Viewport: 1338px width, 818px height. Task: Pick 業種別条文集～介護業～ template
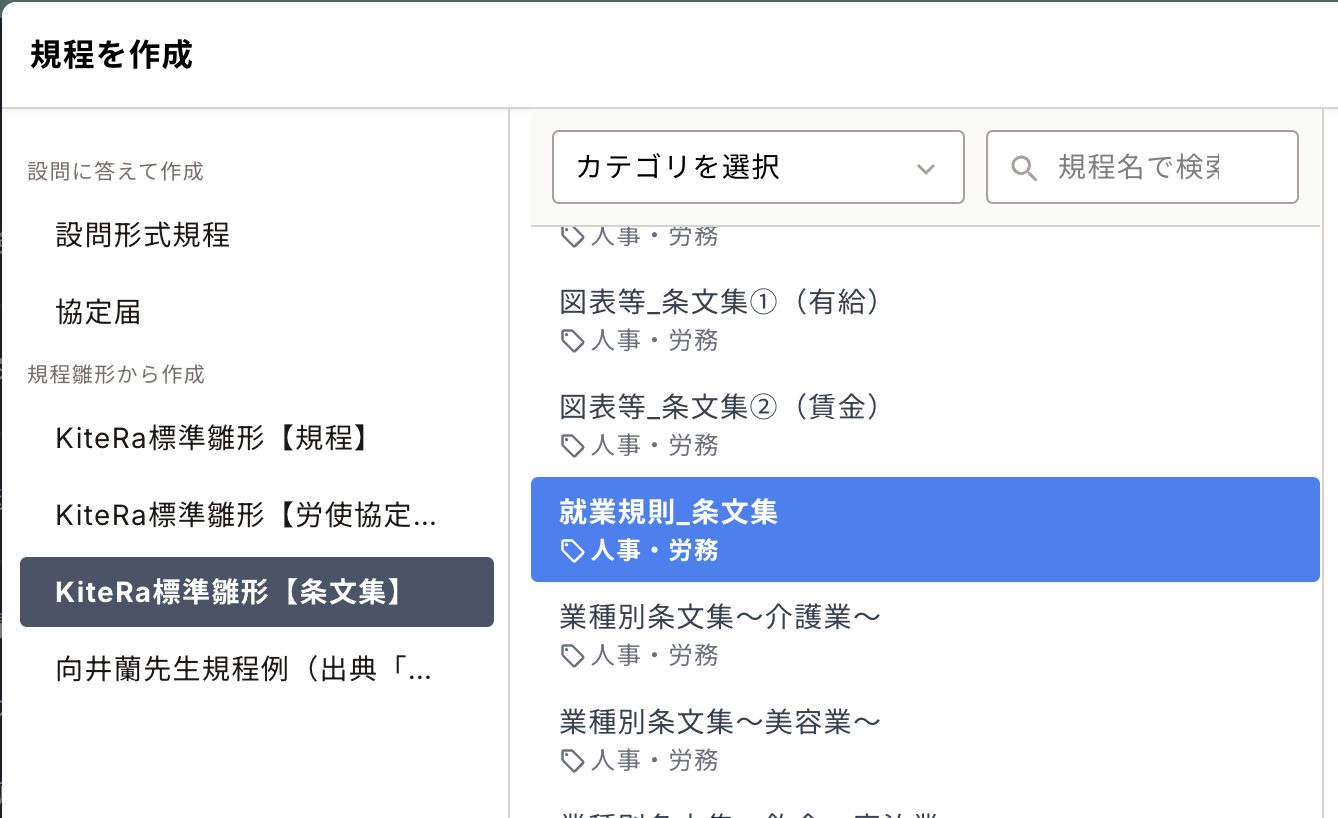(720, 617)
